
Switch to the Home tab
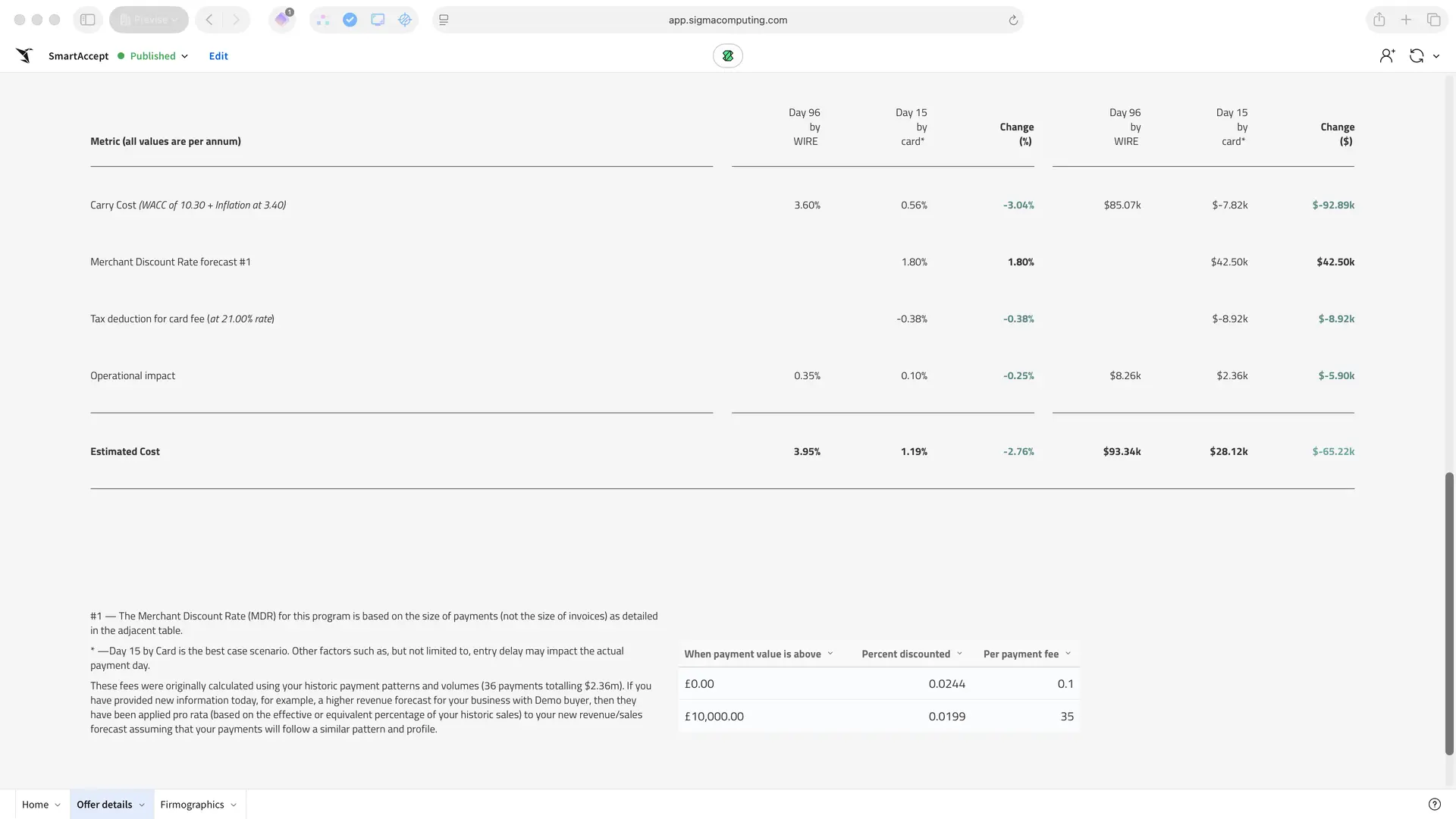click(35, 805)
